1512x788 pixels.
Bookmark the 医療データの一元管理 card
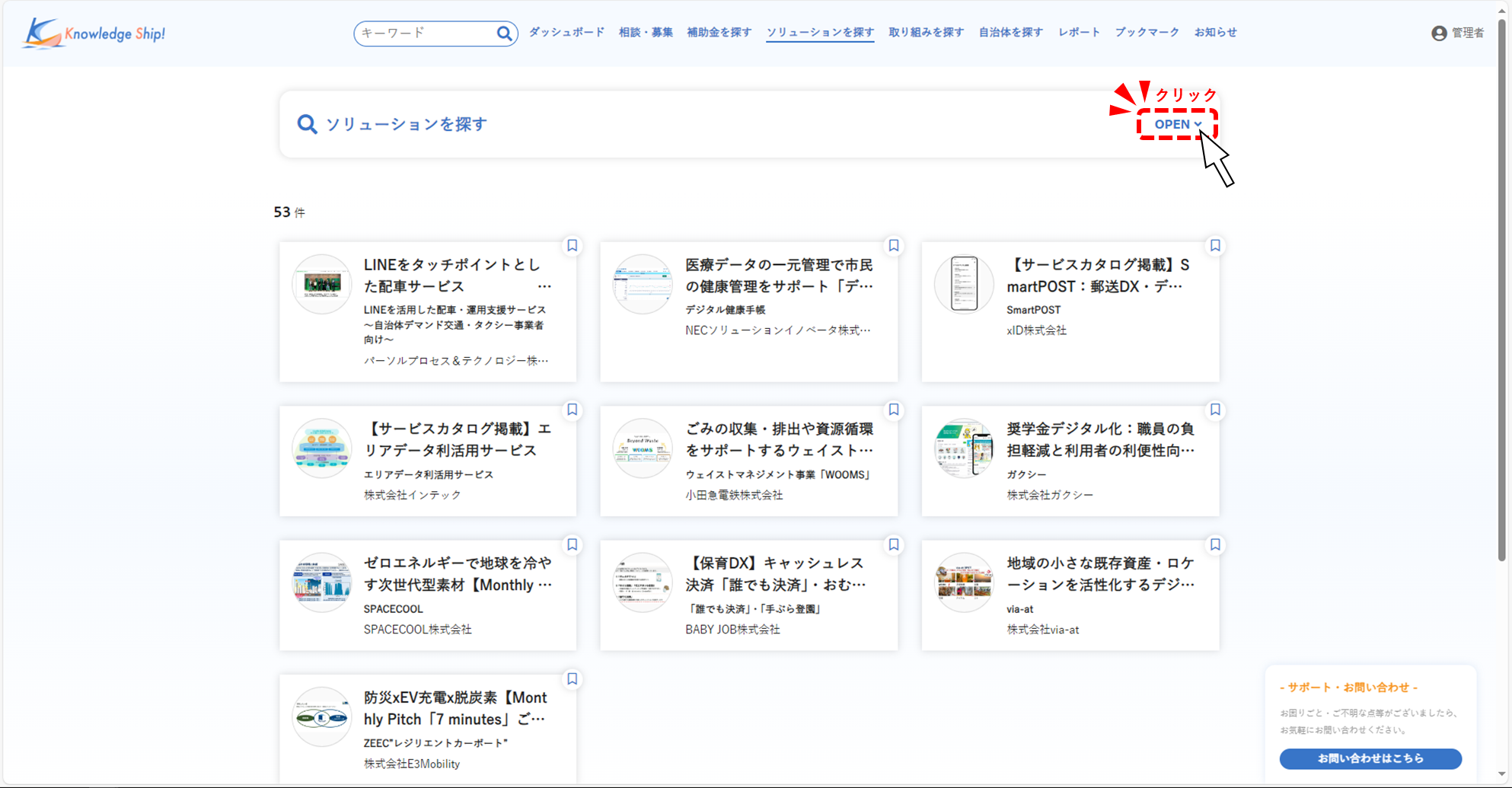894,246
